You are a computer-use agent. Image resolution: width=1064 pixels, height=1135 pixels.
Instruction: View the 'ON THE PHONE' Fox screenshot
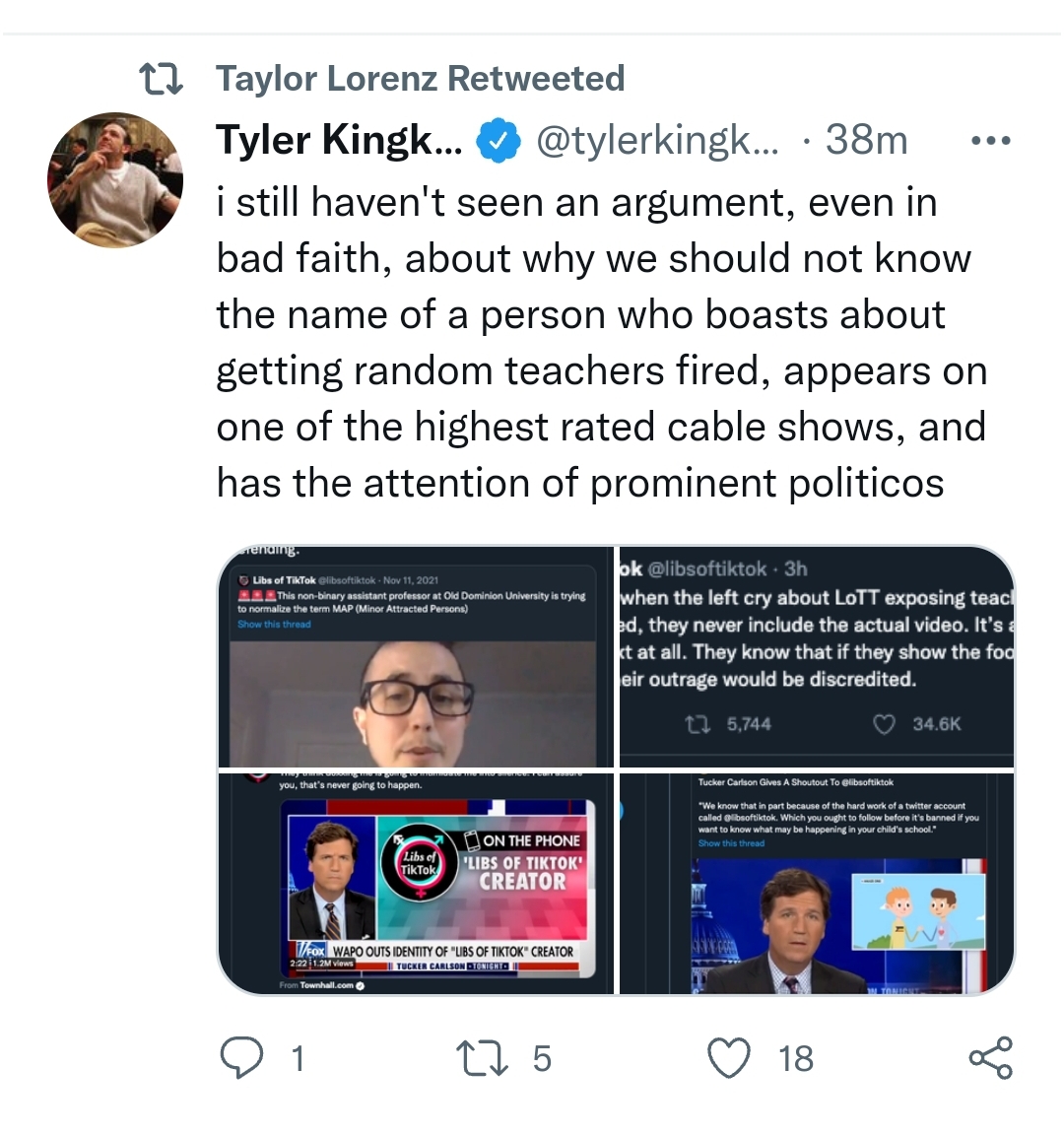416,884
